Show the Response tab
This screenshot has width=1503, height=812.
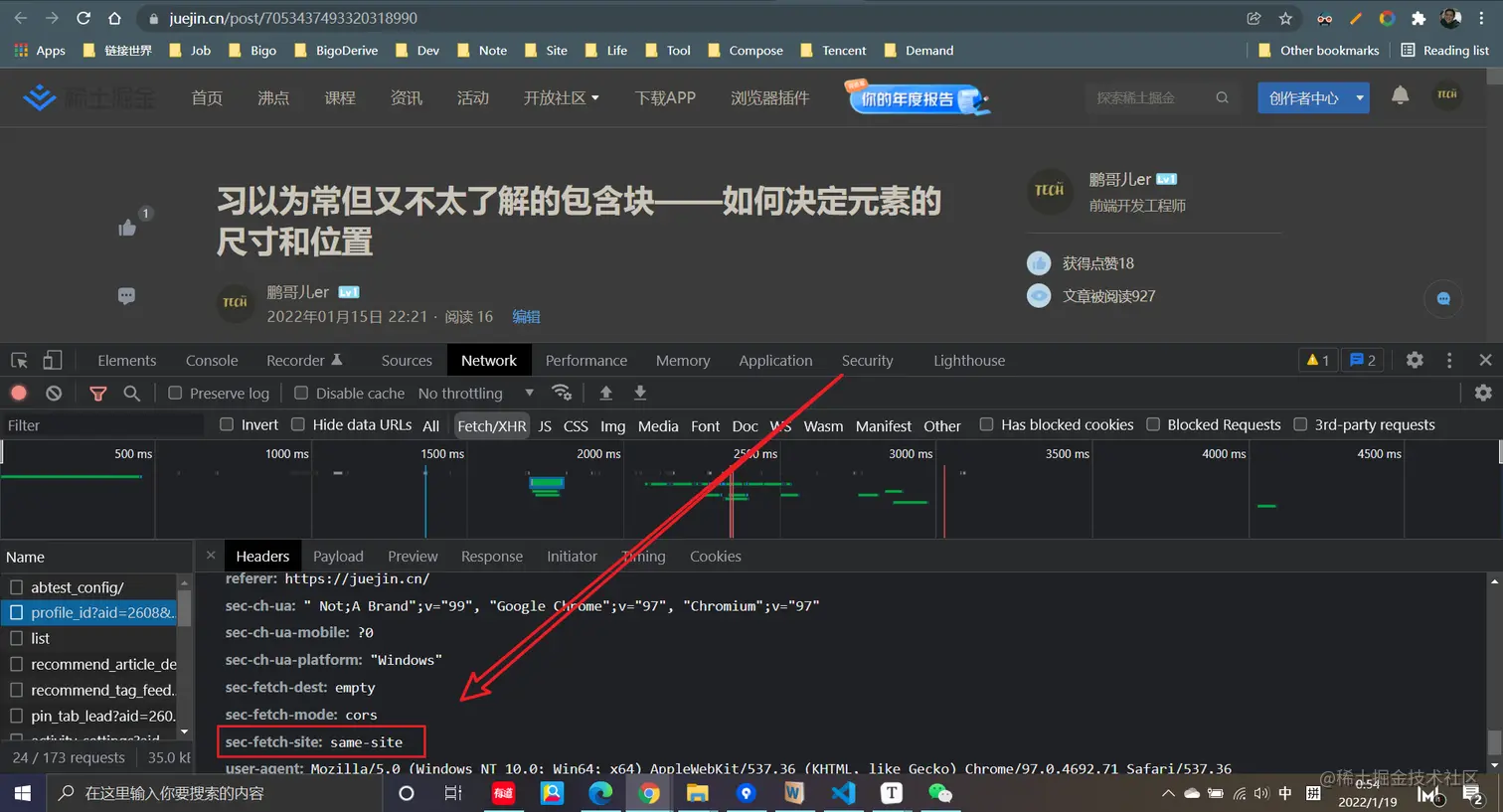pos(492,557)
